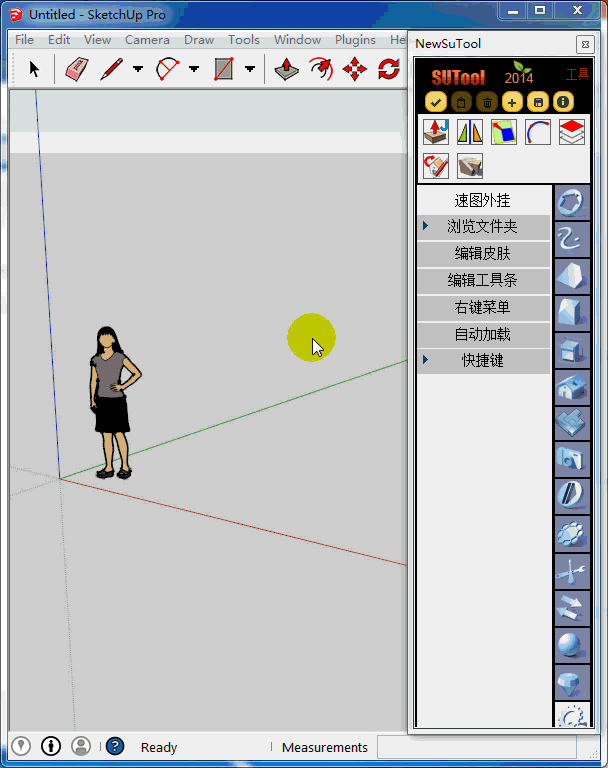Image resolution: width=608 pixels, height=768 pixels.
Task: Select the Rectangle shape tool
Action: [x=223, y=69]
